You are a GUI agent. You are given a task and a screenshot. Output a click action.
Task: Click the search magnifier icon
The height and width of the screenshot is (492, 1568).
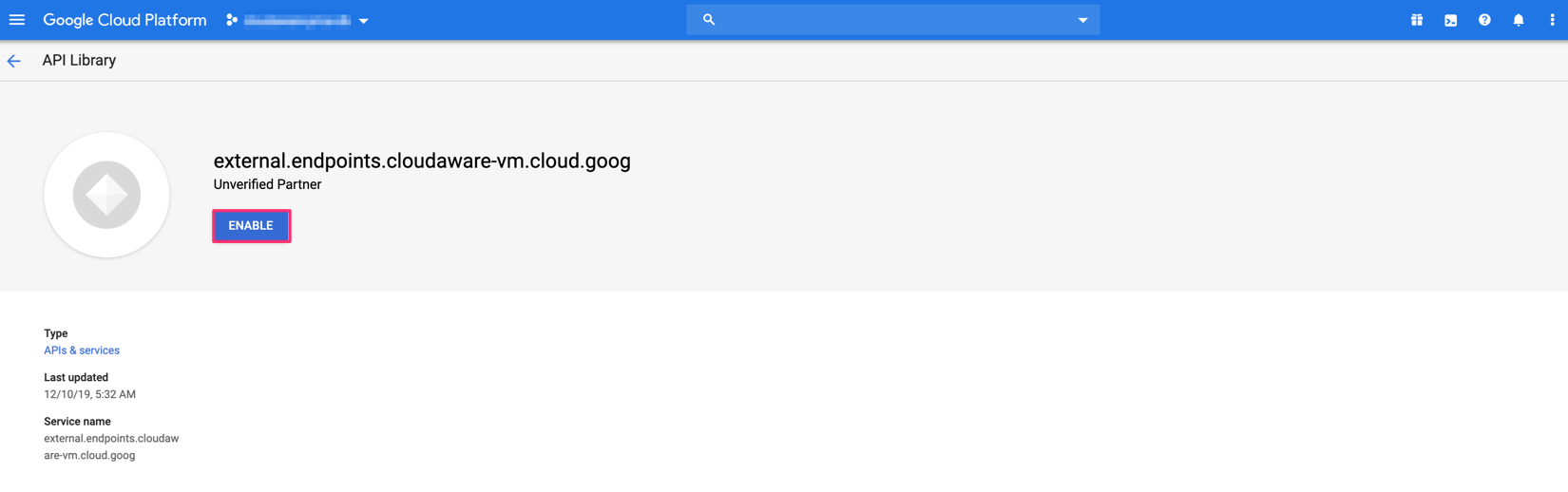click(x=709, y=20)
